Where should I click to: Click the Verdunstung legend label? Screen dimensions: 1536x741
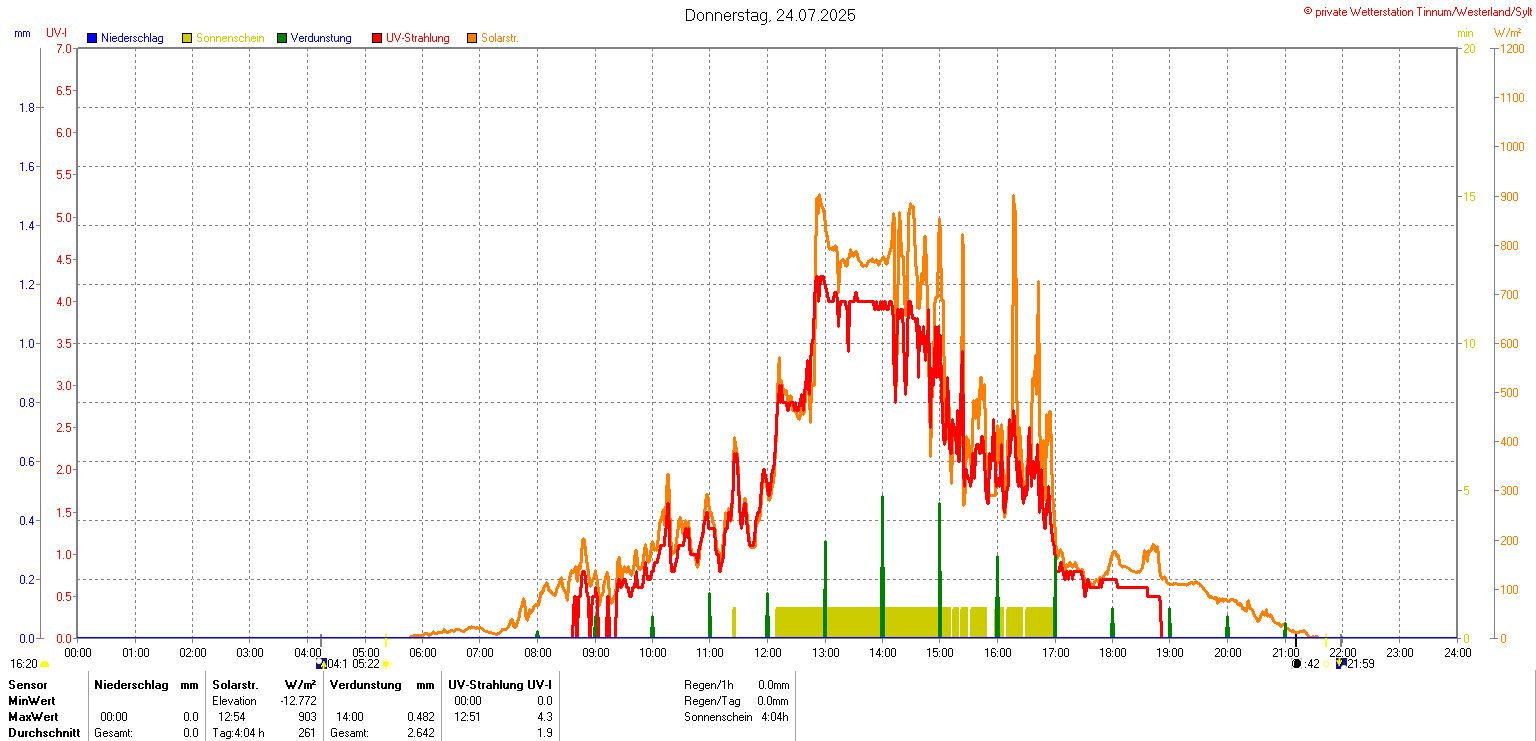(x=321, y=38)
